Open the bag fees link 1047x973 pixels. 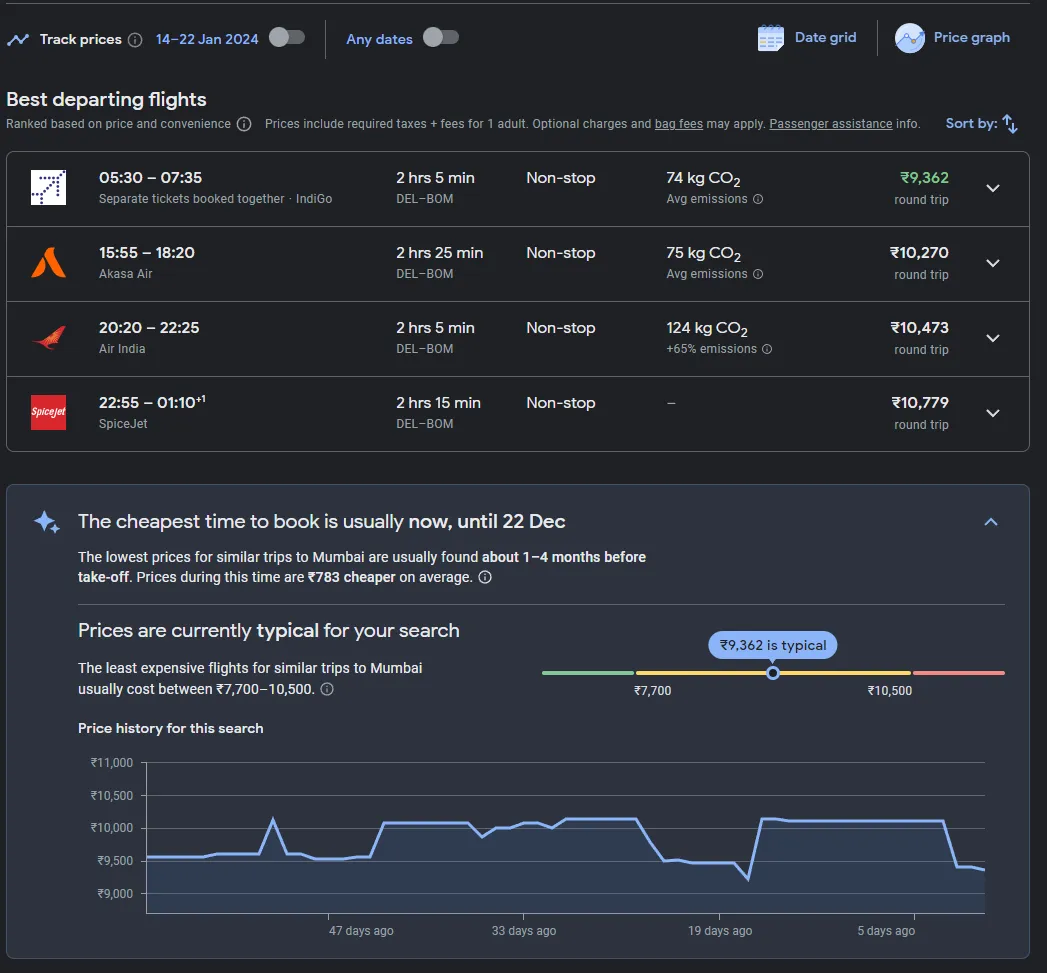(678, 124)
